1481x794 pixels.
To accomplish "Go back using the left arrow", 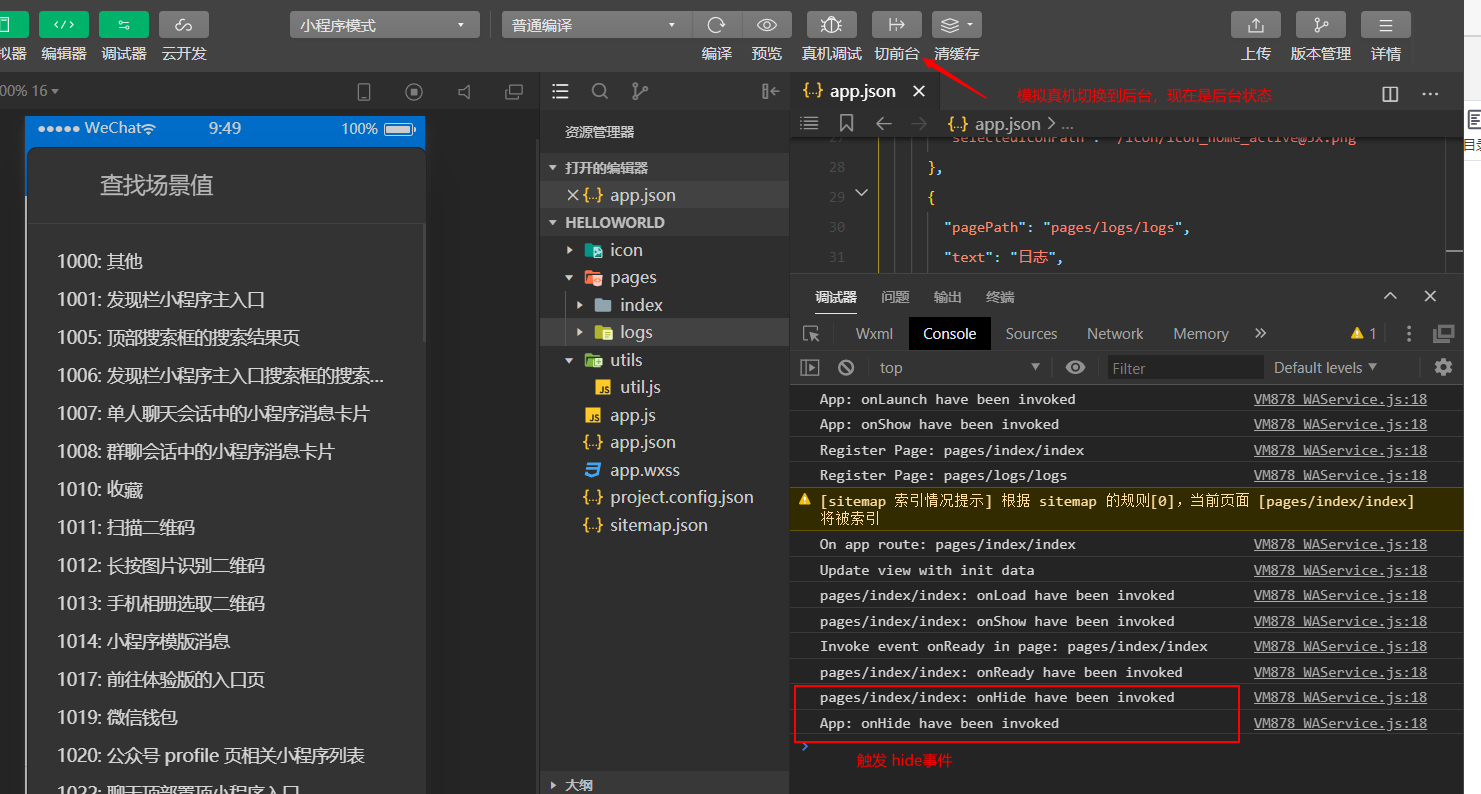I will click(x=883, y=123).
